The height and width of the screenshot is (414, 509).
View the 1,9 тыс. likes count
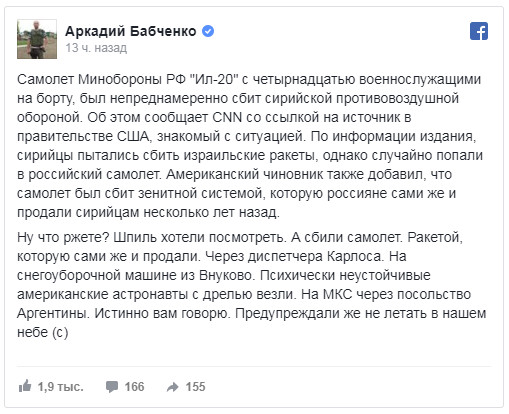[60, 387]
